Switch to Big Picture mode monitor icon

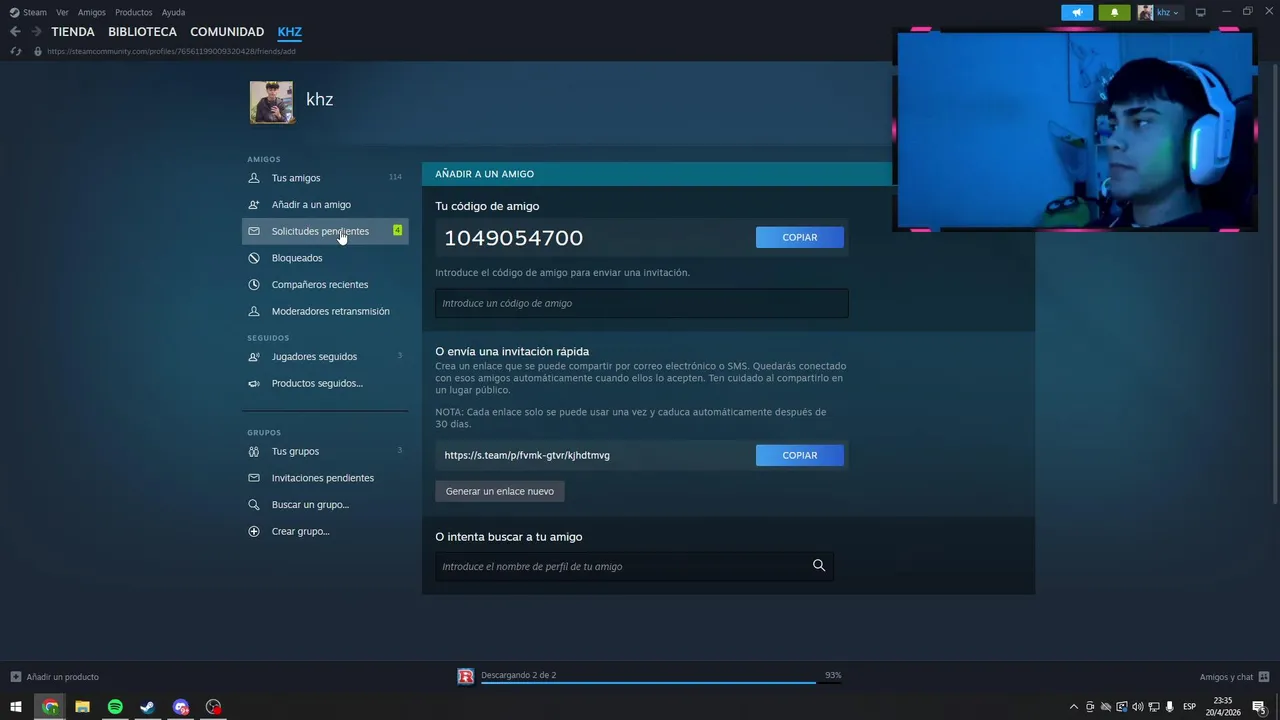click(1201, 13)
